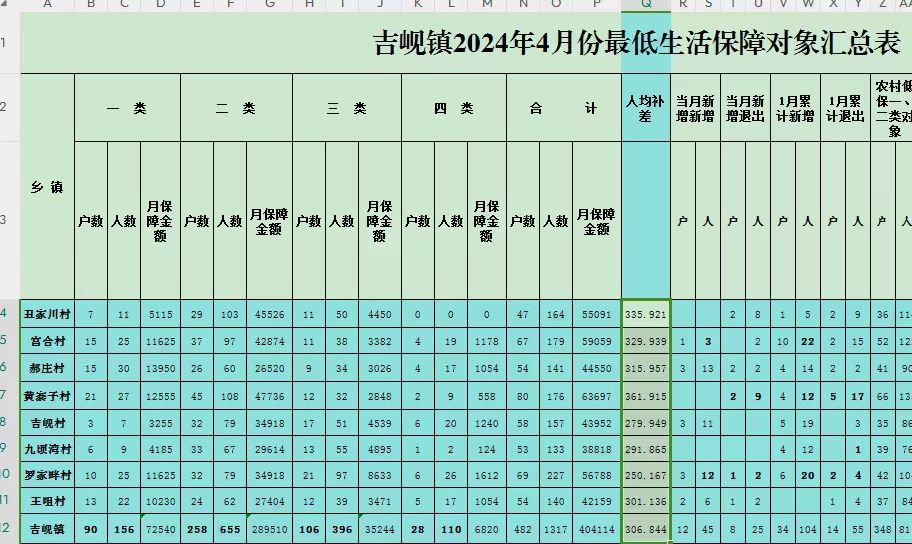Image resolution: width=912 pixels, height=544 pixels.
Task: Click the 四类 category header
Action: pos(454,108)
